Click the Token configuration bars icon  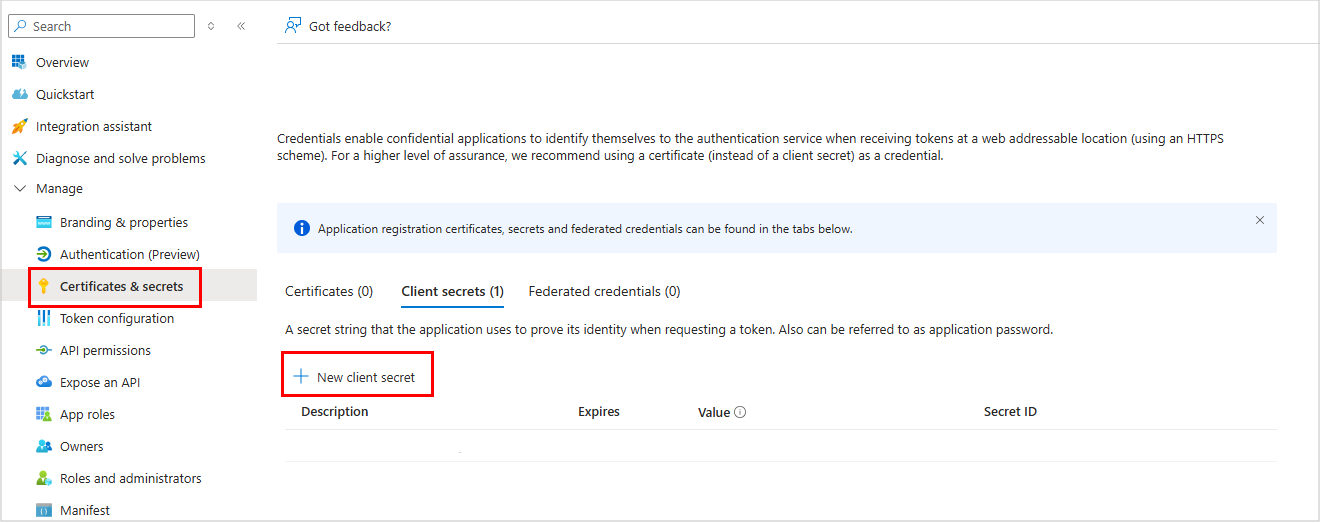[43, 318]
